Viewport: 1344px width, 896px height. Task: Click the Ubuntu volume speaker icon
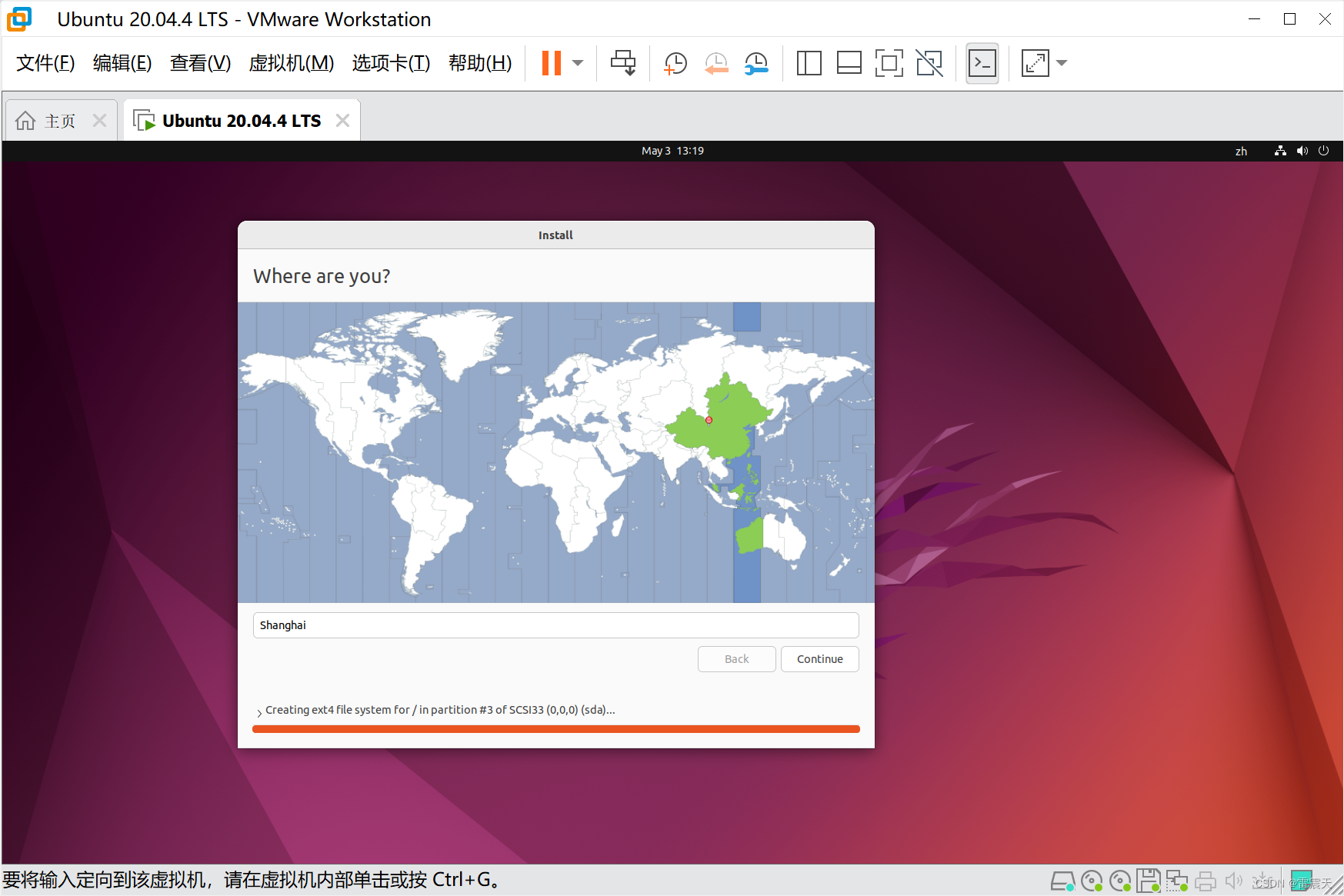[1302, 151]
